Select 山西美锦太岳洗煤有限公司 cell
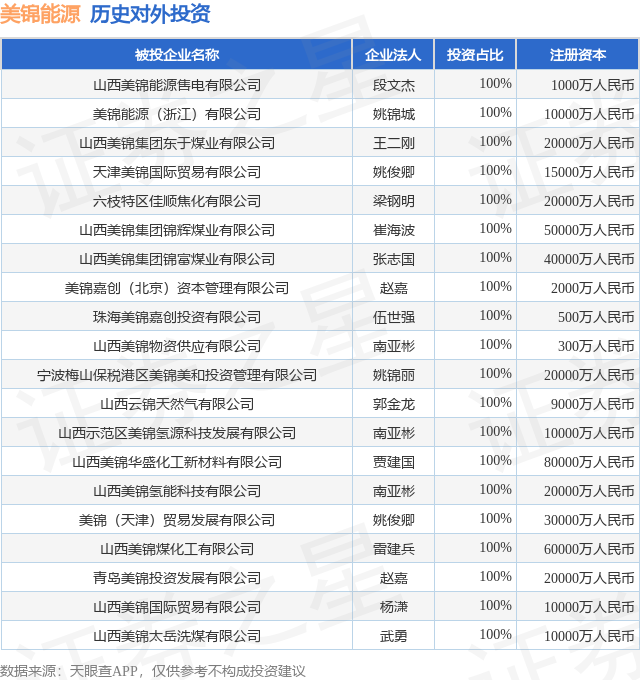Screen dimensions: 640x680 pyautogui.click(x=177, y=636)
